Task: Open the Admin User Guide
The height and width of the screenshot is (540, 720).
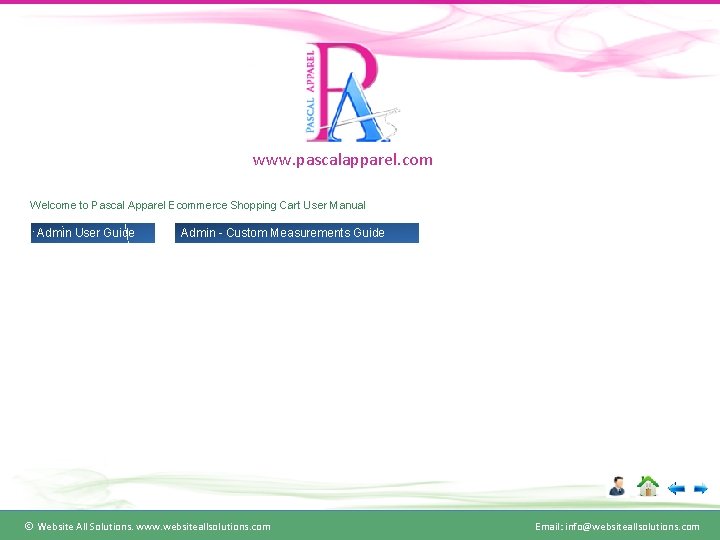Action: tap(93, 233)
